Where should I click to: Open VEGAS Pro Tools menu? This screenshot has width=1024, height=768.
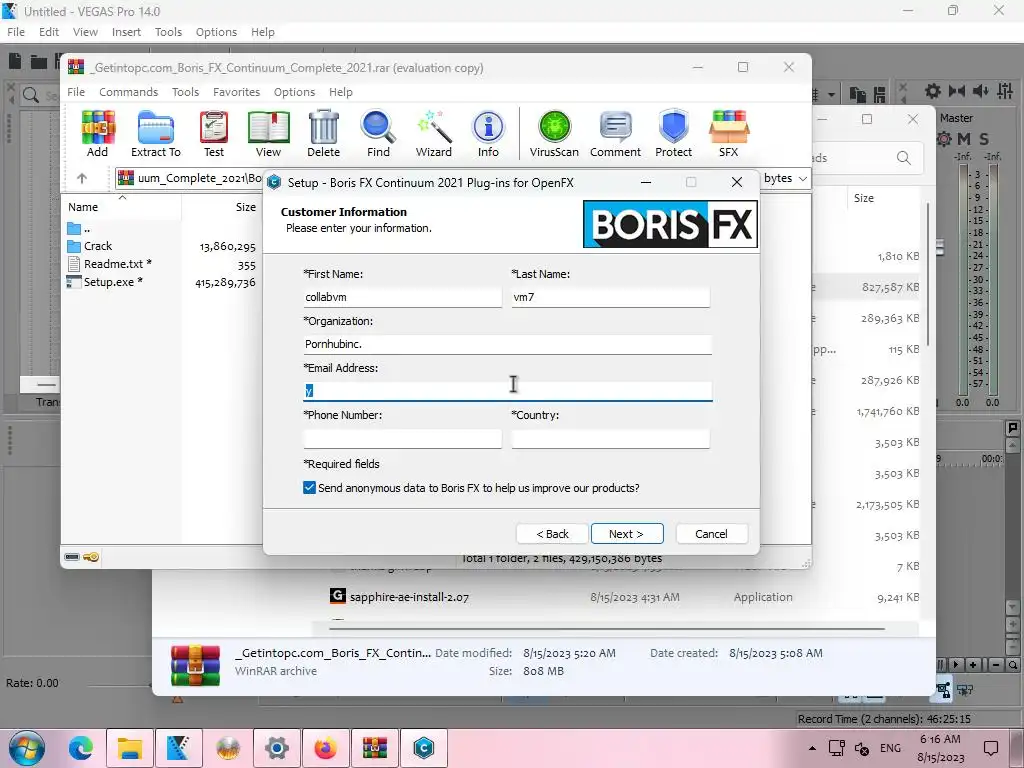[x=168, y=32]
